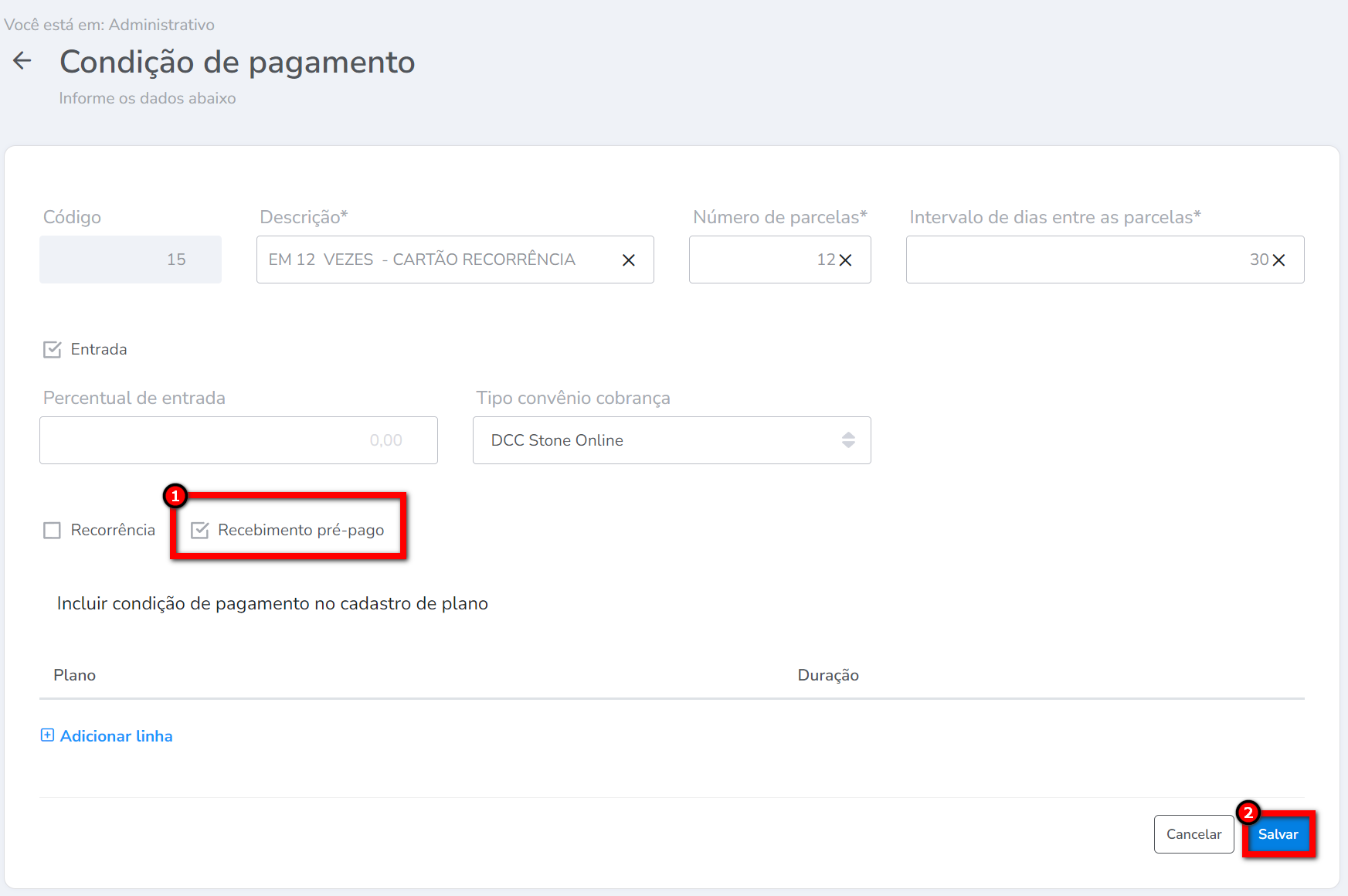
Task: Clear the Número de parcelas value
Action: [x=846, y=260]
